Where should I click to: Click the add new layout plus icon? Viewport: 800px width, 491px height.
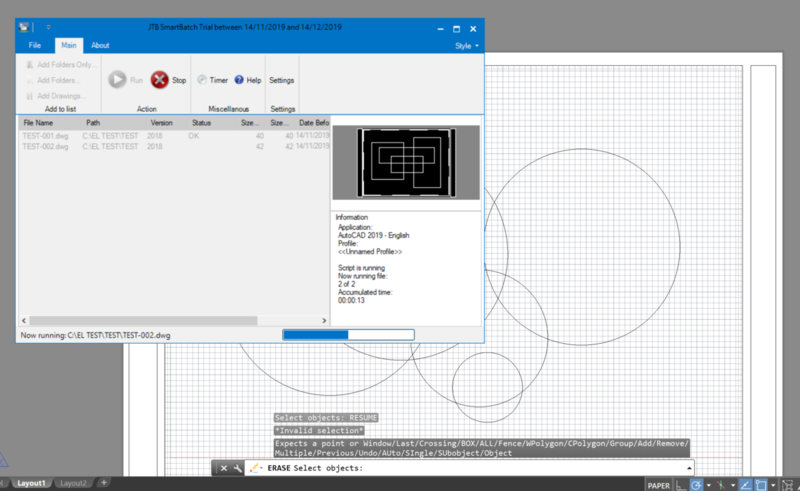click(x=103, y=484)
